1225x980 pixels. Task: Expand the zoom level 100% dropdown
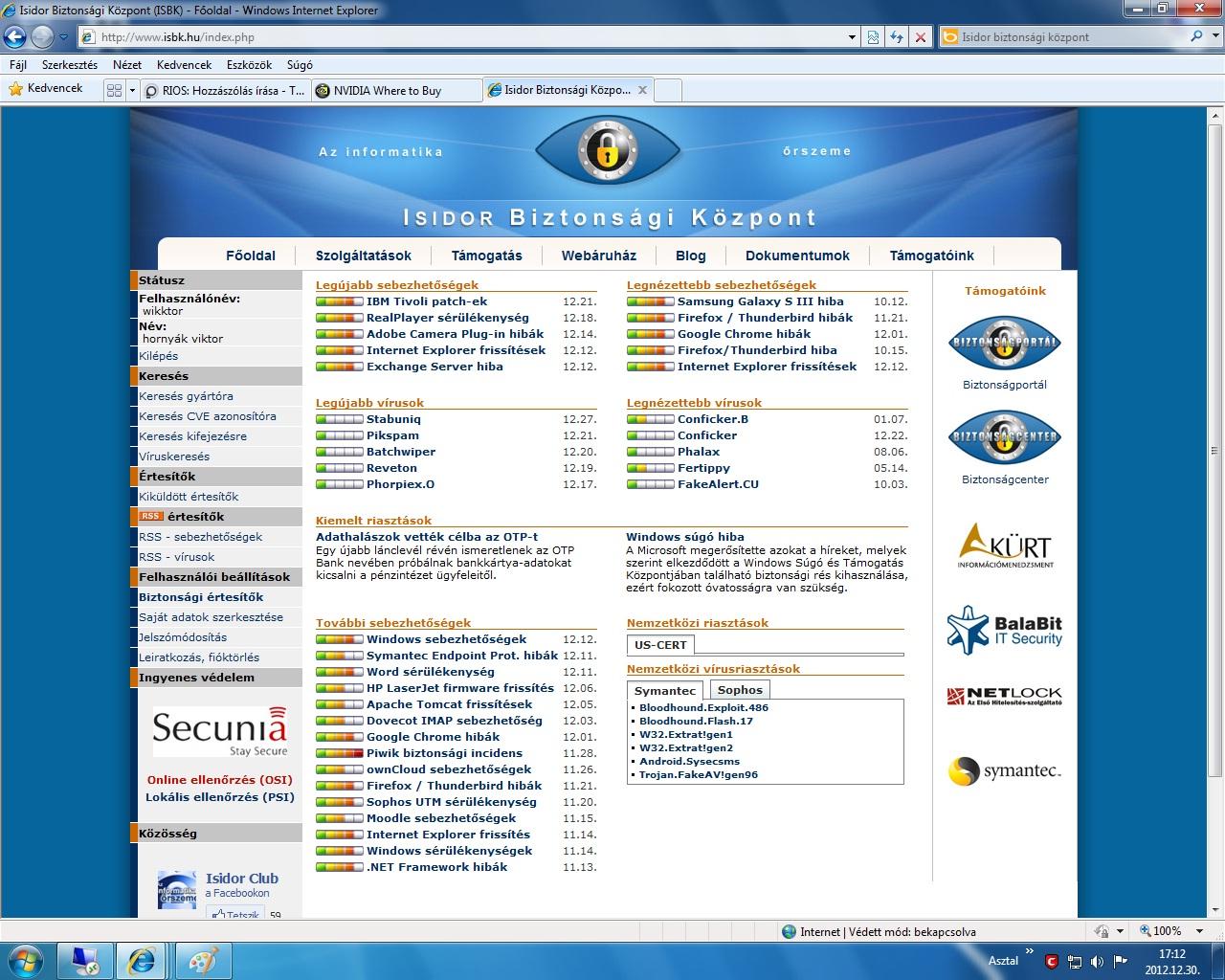point(1200,931)
